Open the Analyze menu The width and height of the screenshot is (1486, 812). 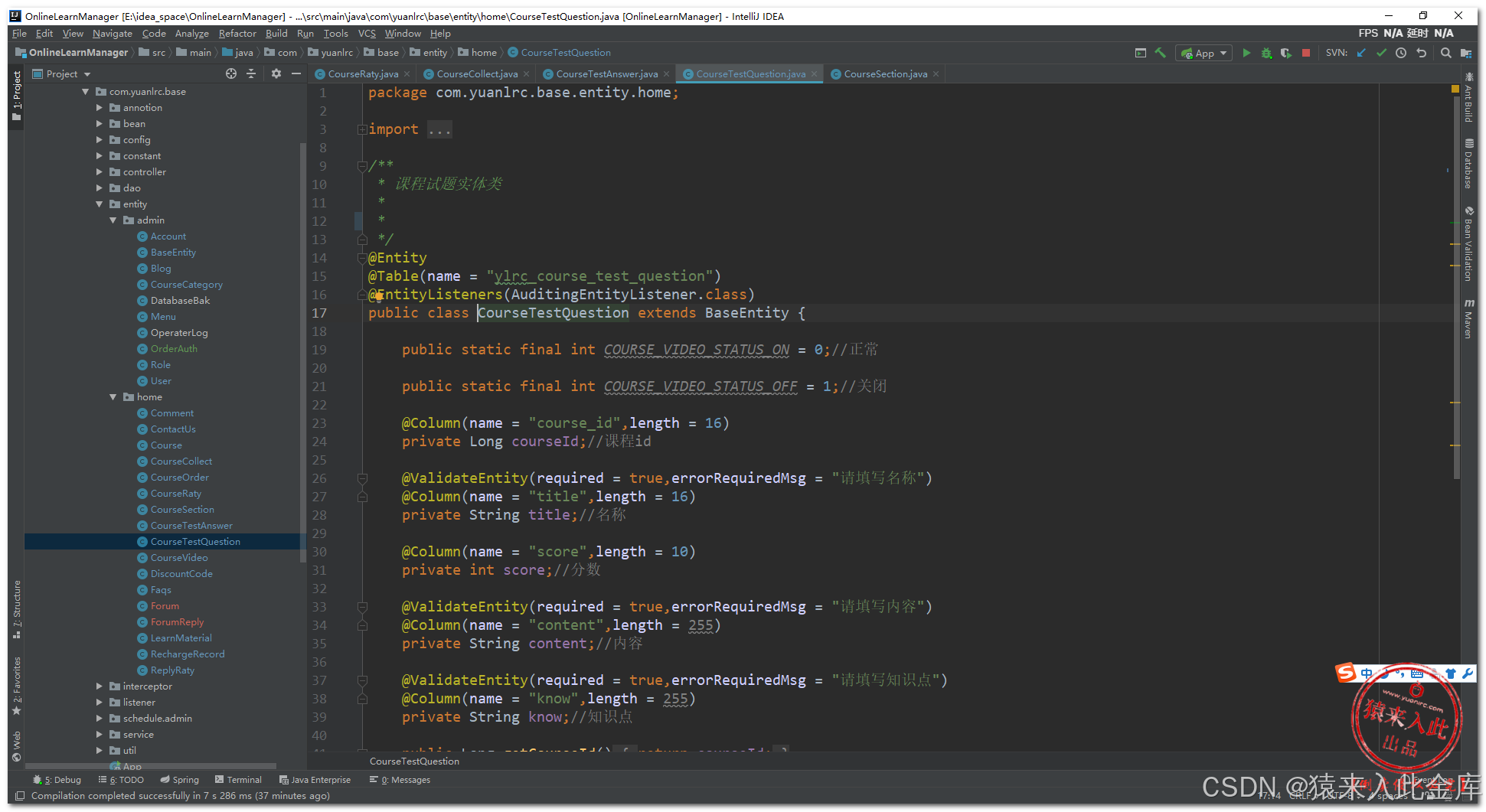click(x=191, y=34)
